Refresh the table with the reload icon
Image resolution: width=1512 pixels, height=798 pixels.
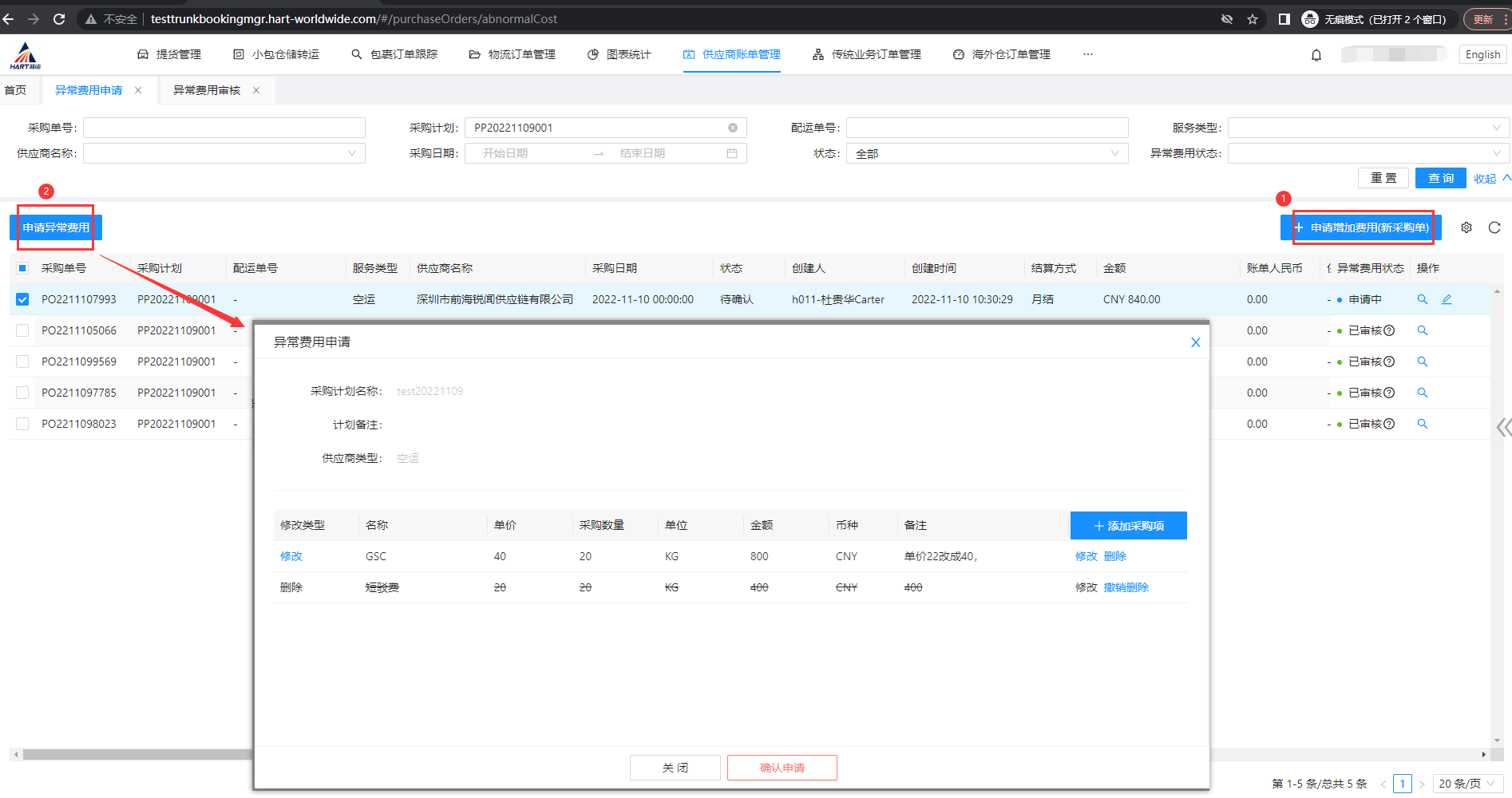coord(1494,227)
